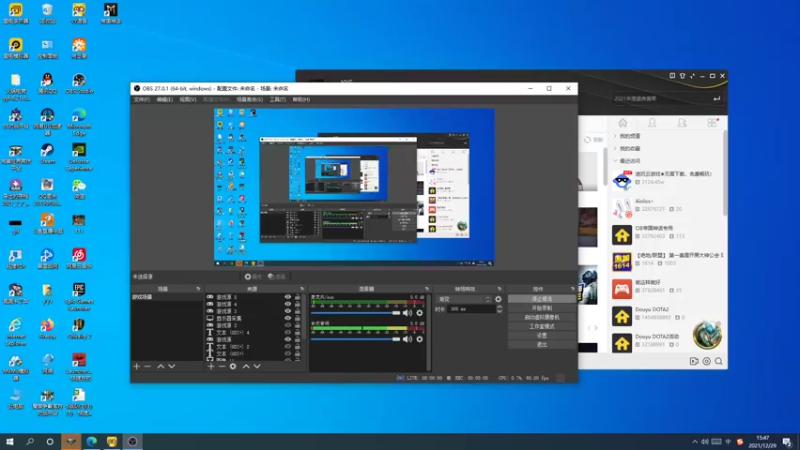Click the 设置 button in controls
The width and height of the screenshot is (800, 450).
(541, 335)
